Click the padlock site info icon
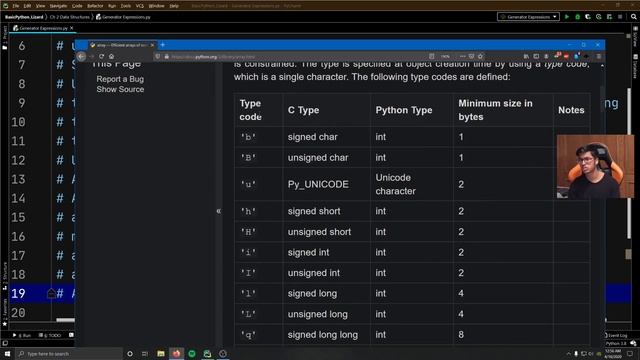The height and width of the screenshot is (360, 640). tap(167, 56)
